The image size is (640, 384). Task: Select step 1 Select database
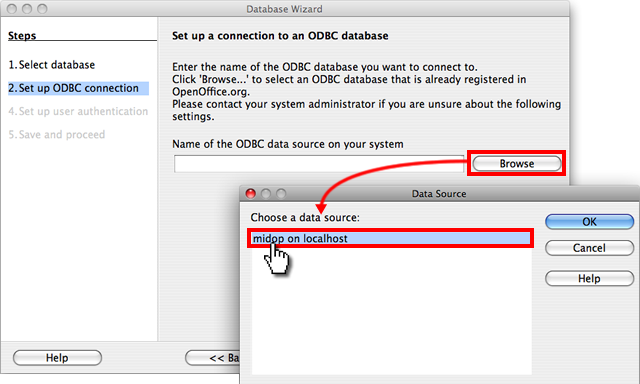pos(52,64)
